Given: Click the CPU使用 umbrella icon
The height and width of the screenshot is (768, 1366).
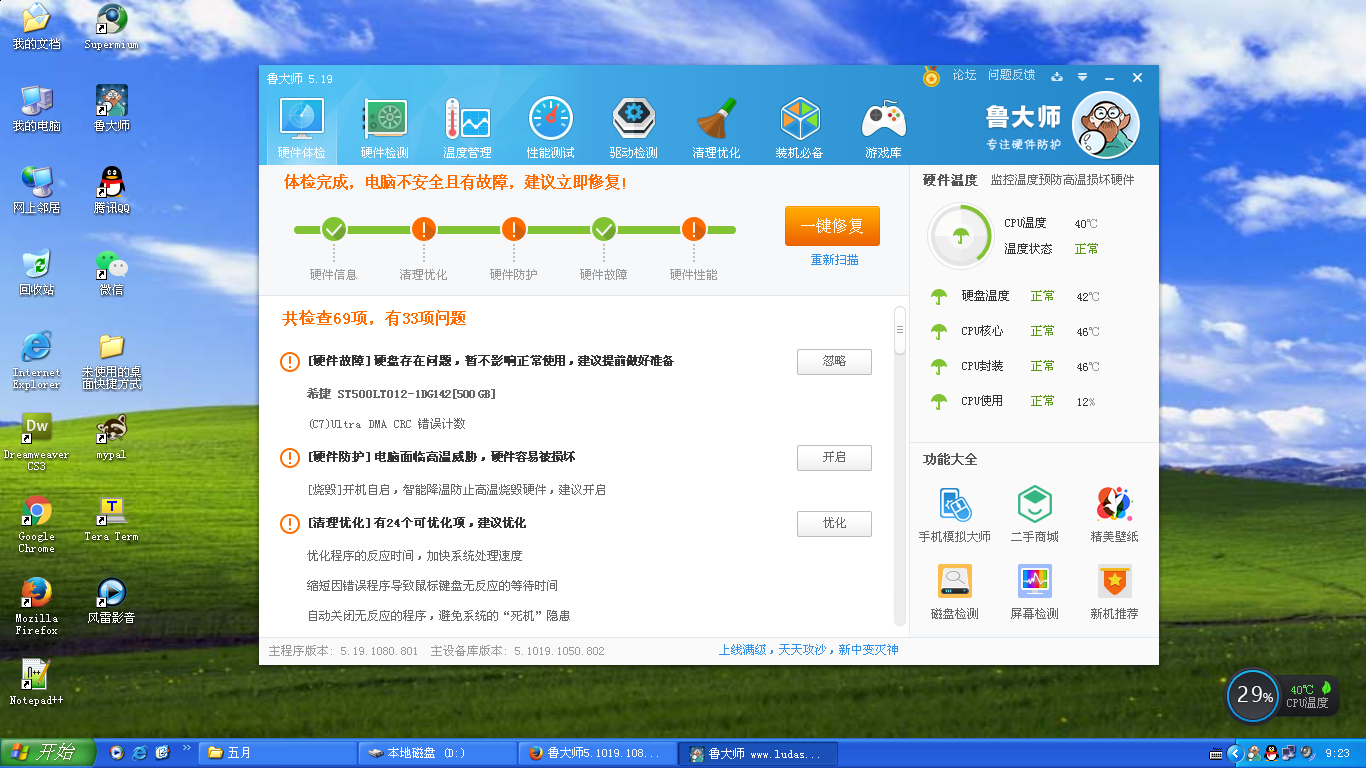Looking at the screenshot, I should (x=939, y=402).
